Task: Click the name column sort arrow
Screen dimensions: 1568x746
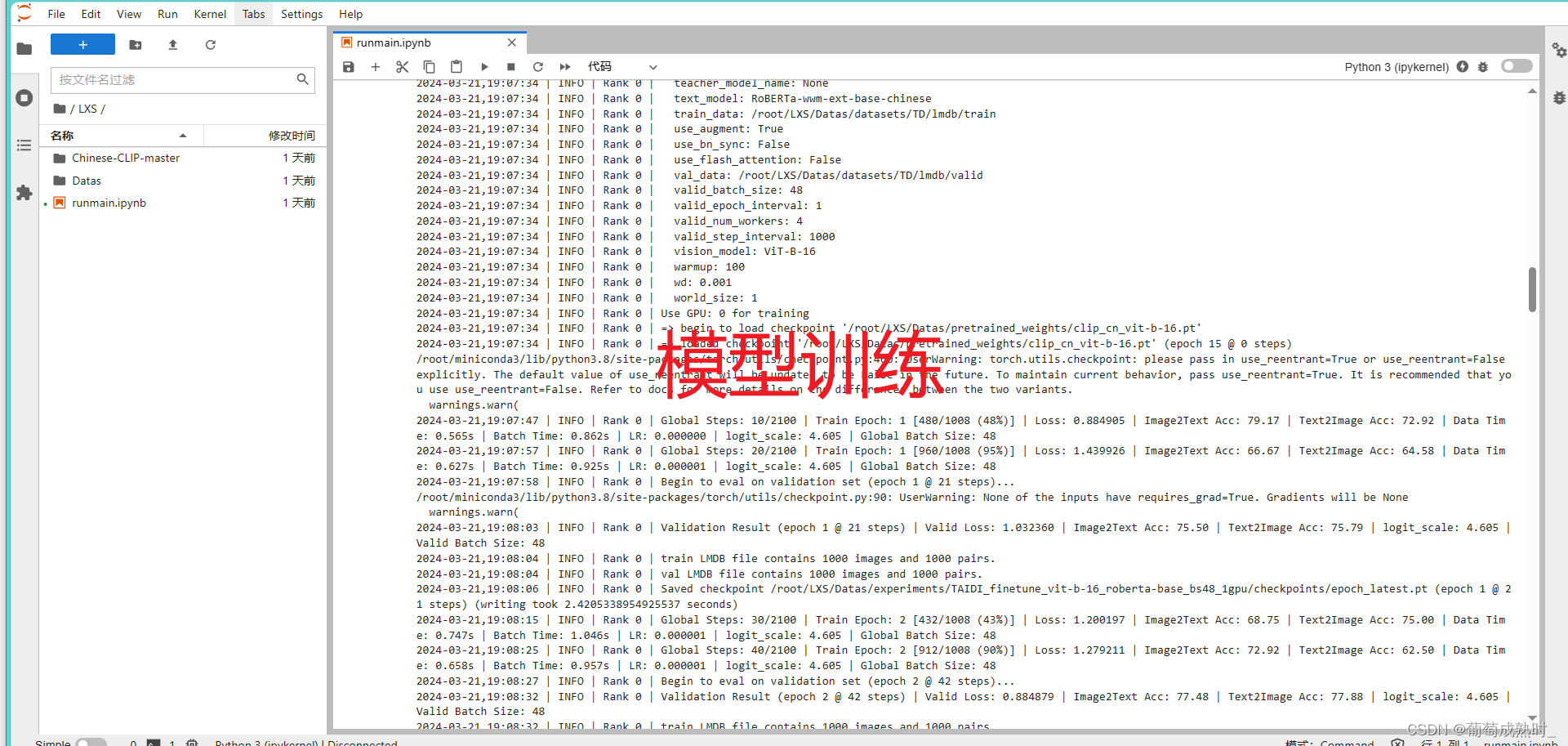Action: coord(183,136)
